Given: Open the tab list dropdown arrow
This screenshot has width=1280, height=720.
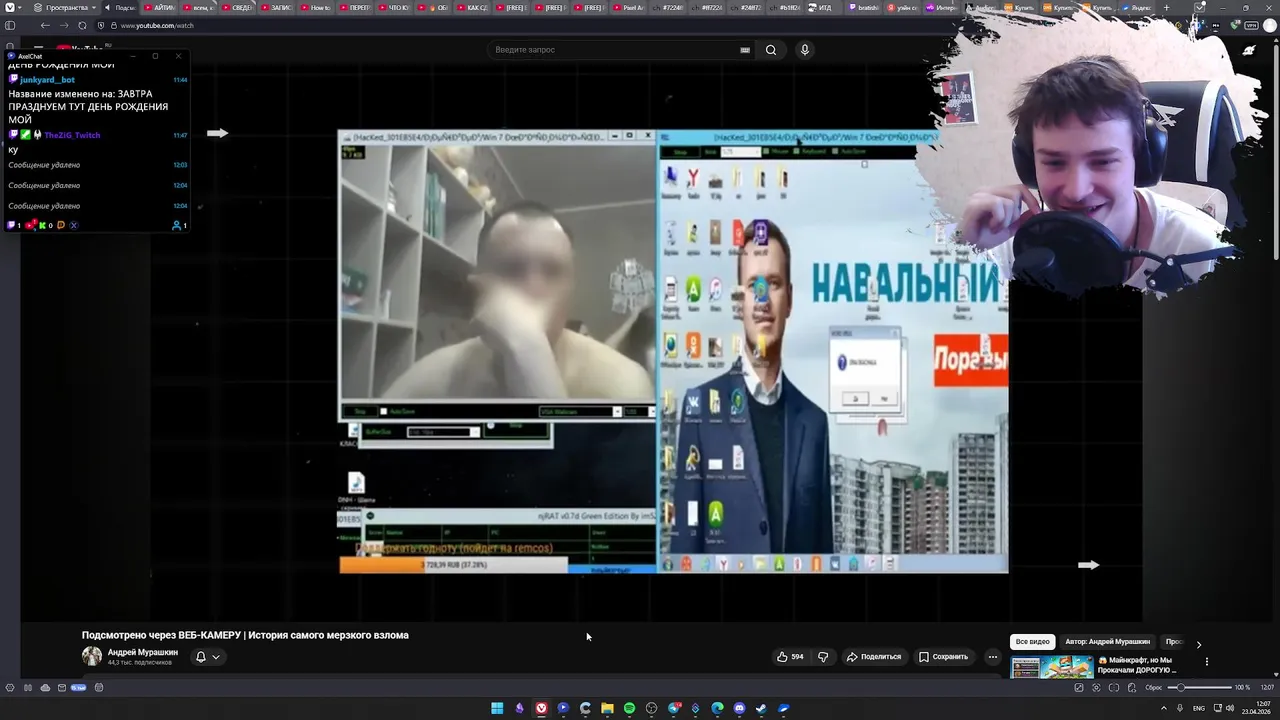Looking at the screenshot, I should [x=1199, y=7].
